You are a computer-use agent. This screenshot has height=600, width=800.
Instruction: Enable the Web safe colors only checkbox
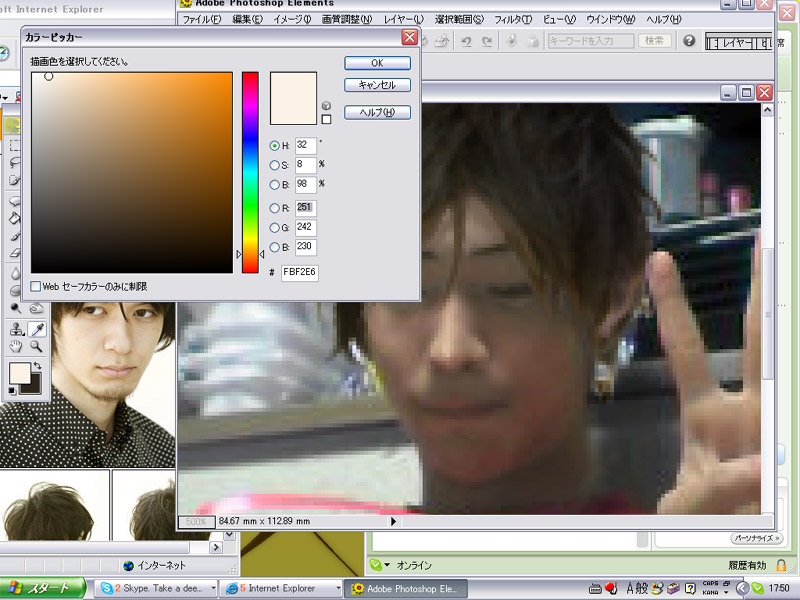point(36,286)
